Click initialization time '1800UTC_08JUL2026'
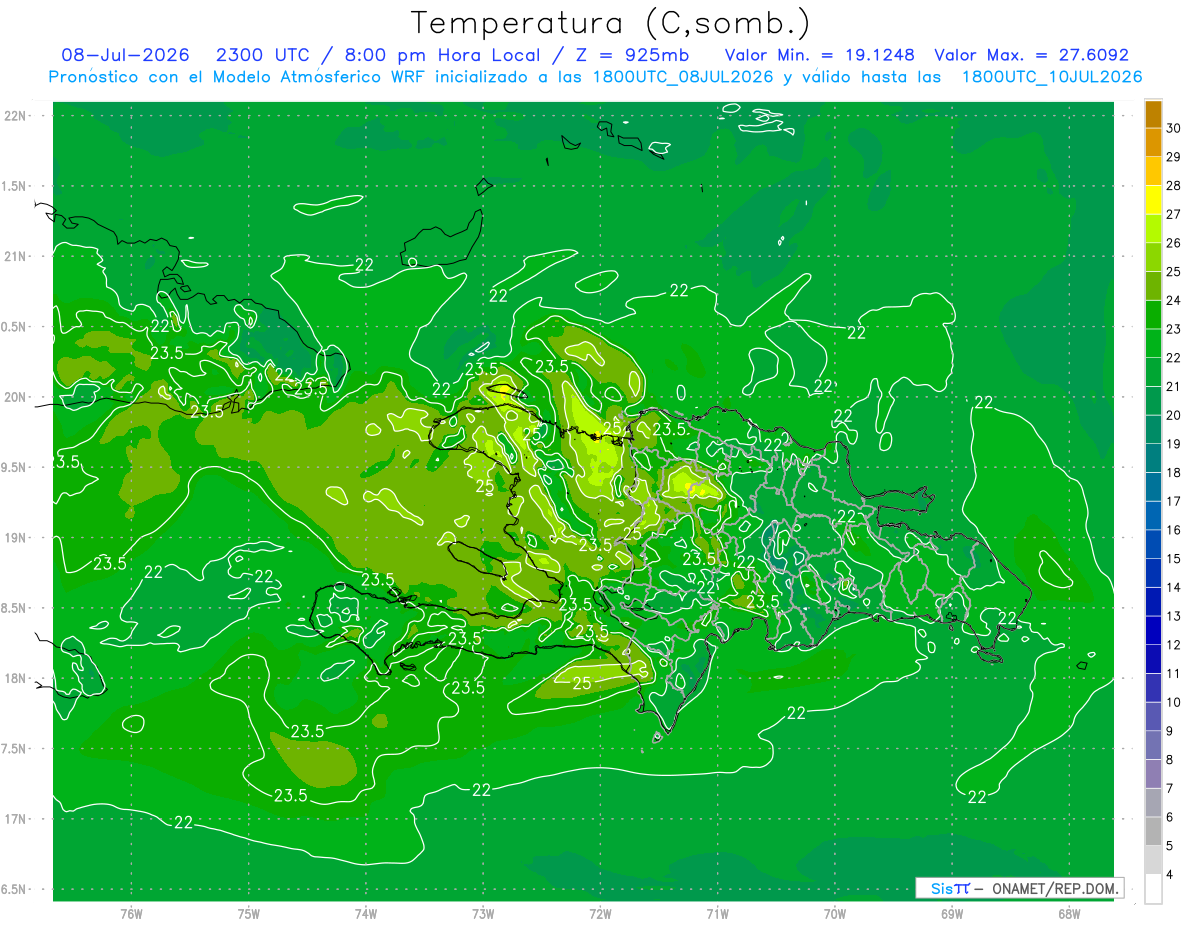The image size is (1200, 927). (x=683, y=77)
